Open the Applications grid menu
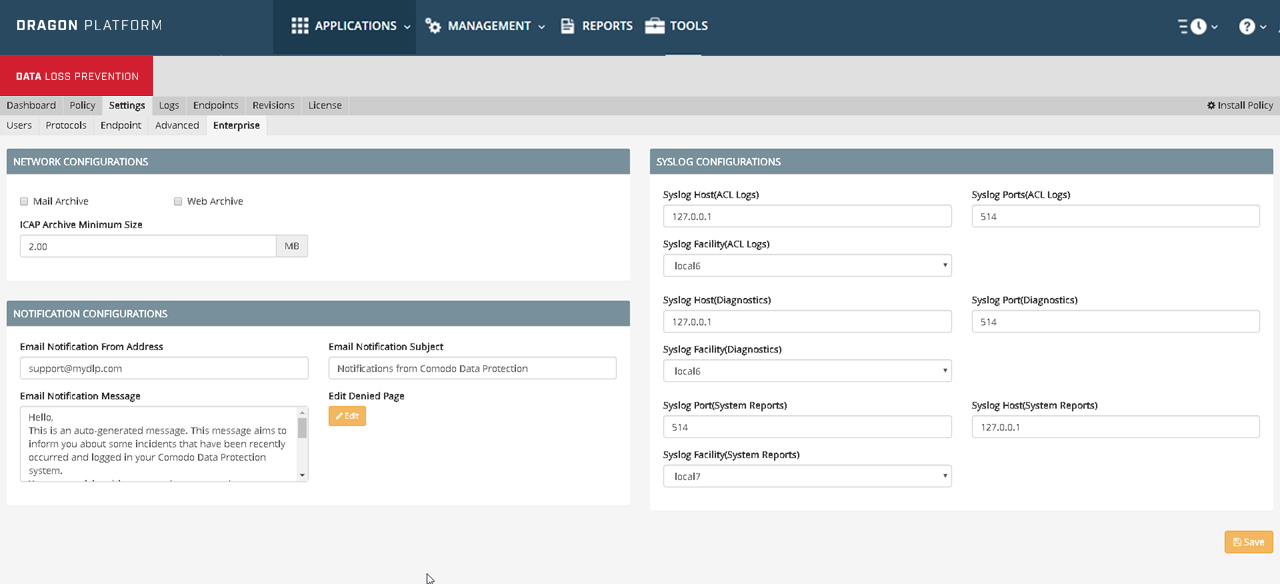The height and width of the screenshot is (584, 1280). click(300, 26)
